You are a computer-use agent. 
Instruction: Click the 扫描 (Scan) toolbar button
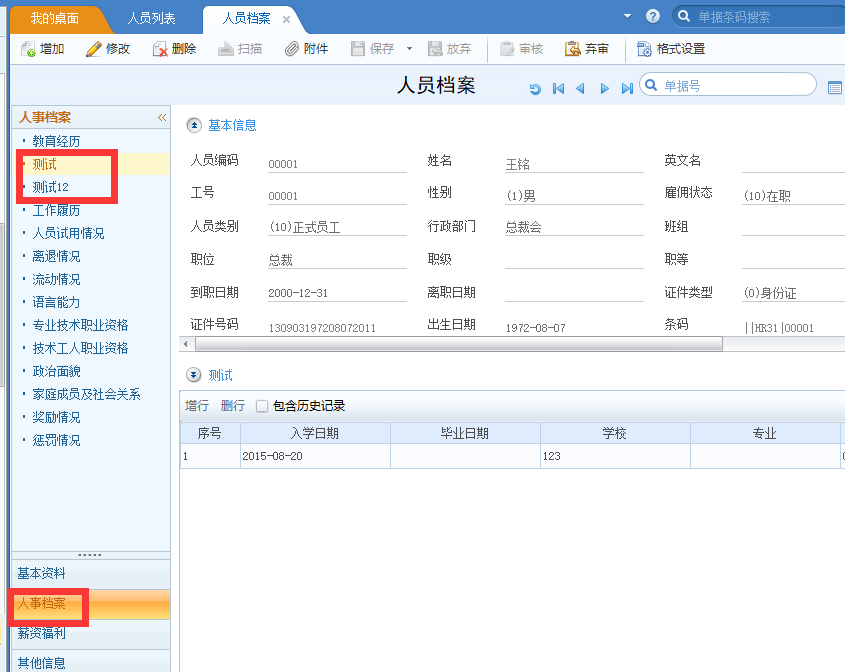pos(240,49)
